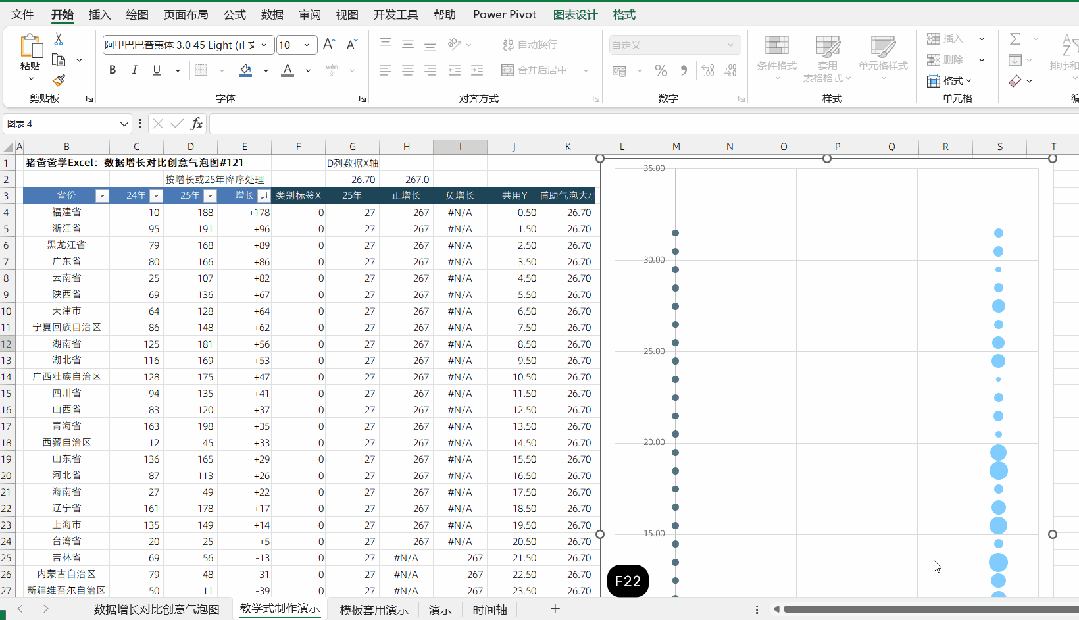1079x620 pixels.
Task: Expand clipboard group dialog launcher
Action: (x=89, y=99)
